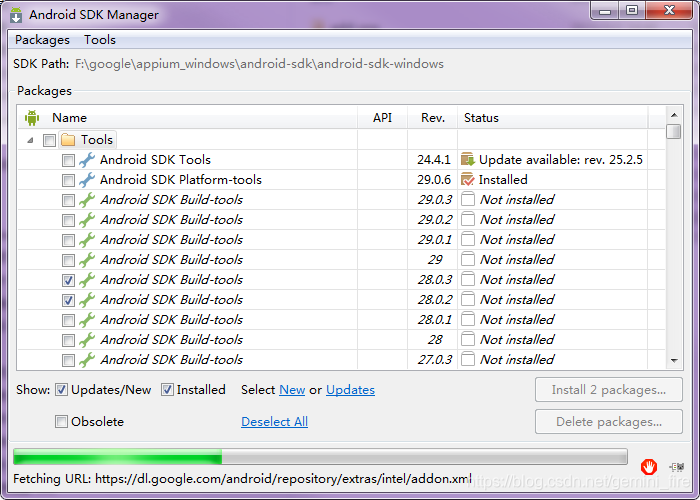The width and height of the screenshot is (700, 500).
Task: Click 'Update available: rev. 25.2.5' text
Action: pos(561,160)
